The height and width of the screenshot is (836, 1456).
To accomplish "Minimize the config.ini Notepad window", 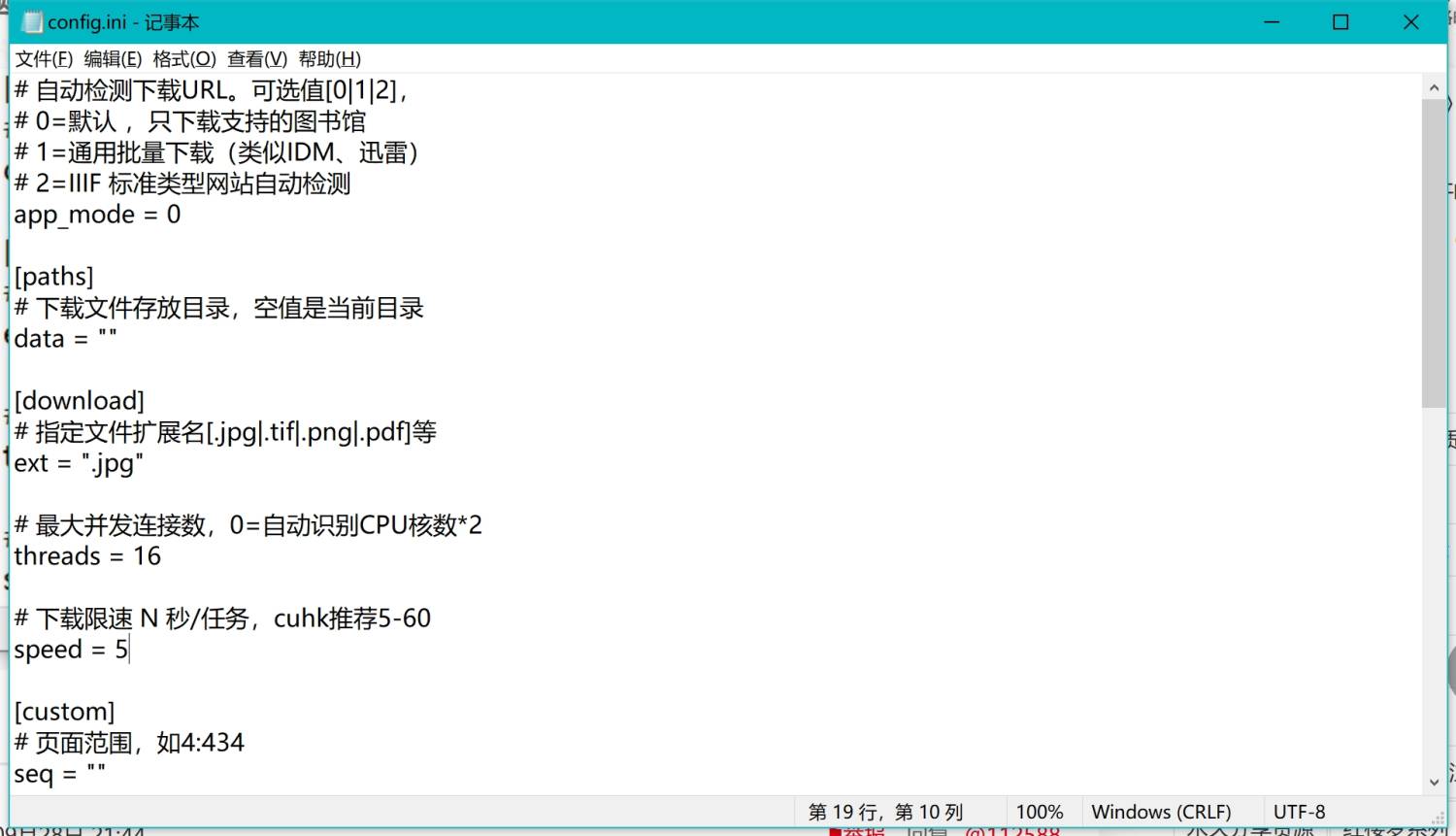I will 1272,21.
